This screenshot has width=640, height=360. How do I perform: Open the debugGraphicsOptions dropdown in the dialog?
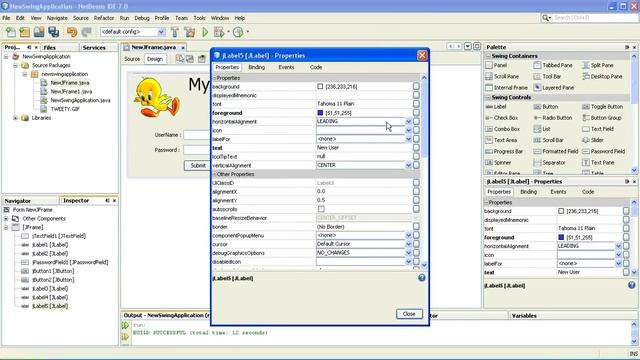(408, 253)
